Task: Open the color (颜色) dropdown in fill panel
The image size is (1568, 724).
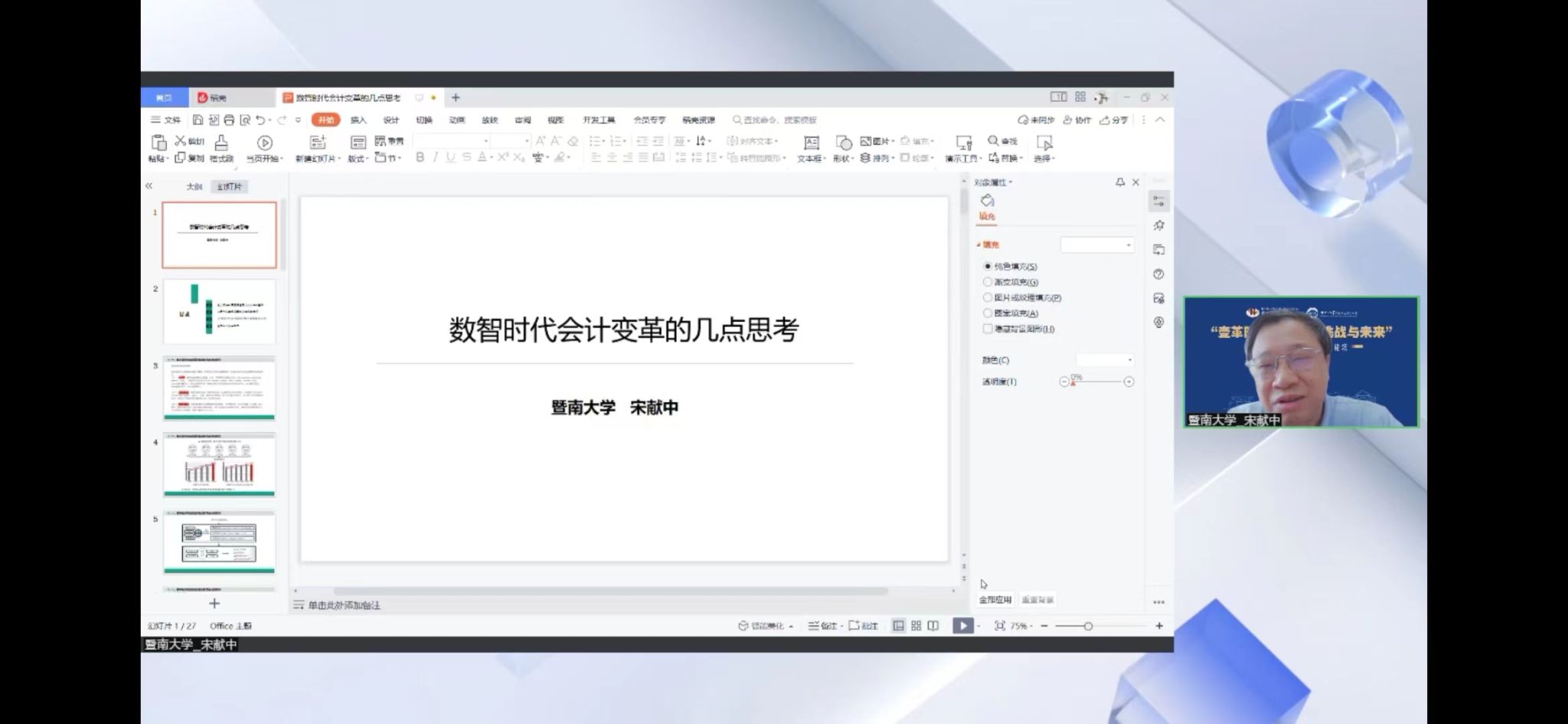Action: 1105,360
